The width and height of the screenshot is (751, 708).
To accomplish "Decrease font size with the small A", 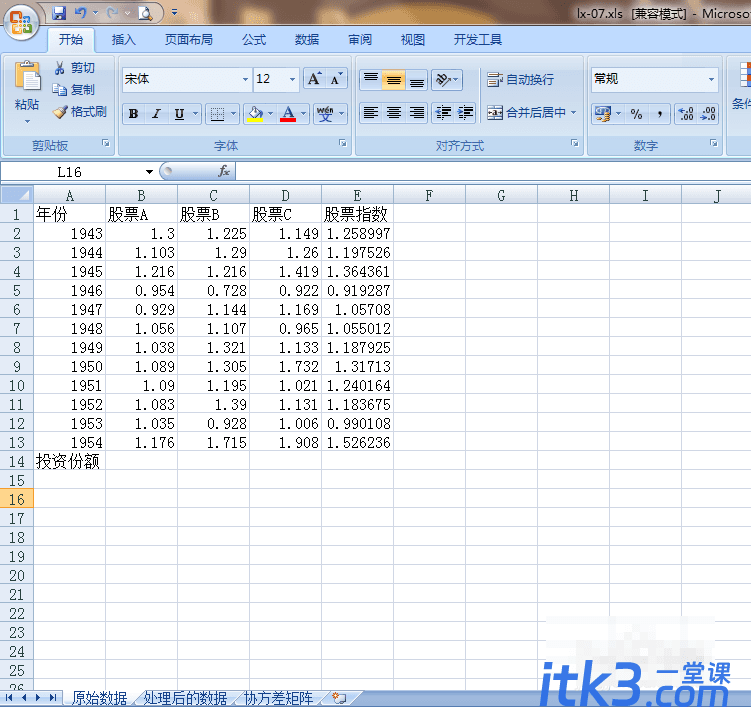I will [336, 79].
